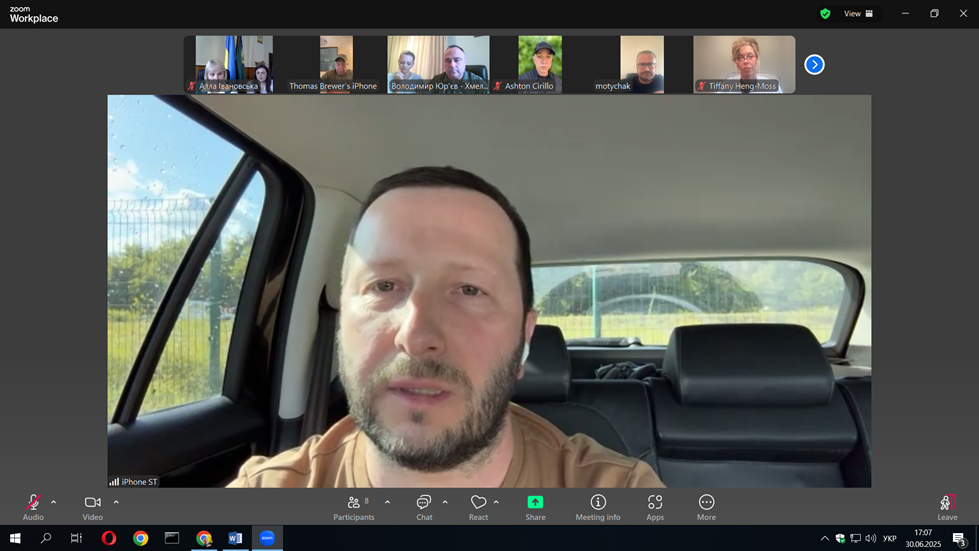Expand video settings arrow next to Video
Viewport: 979px width, 551px height.
116,502
